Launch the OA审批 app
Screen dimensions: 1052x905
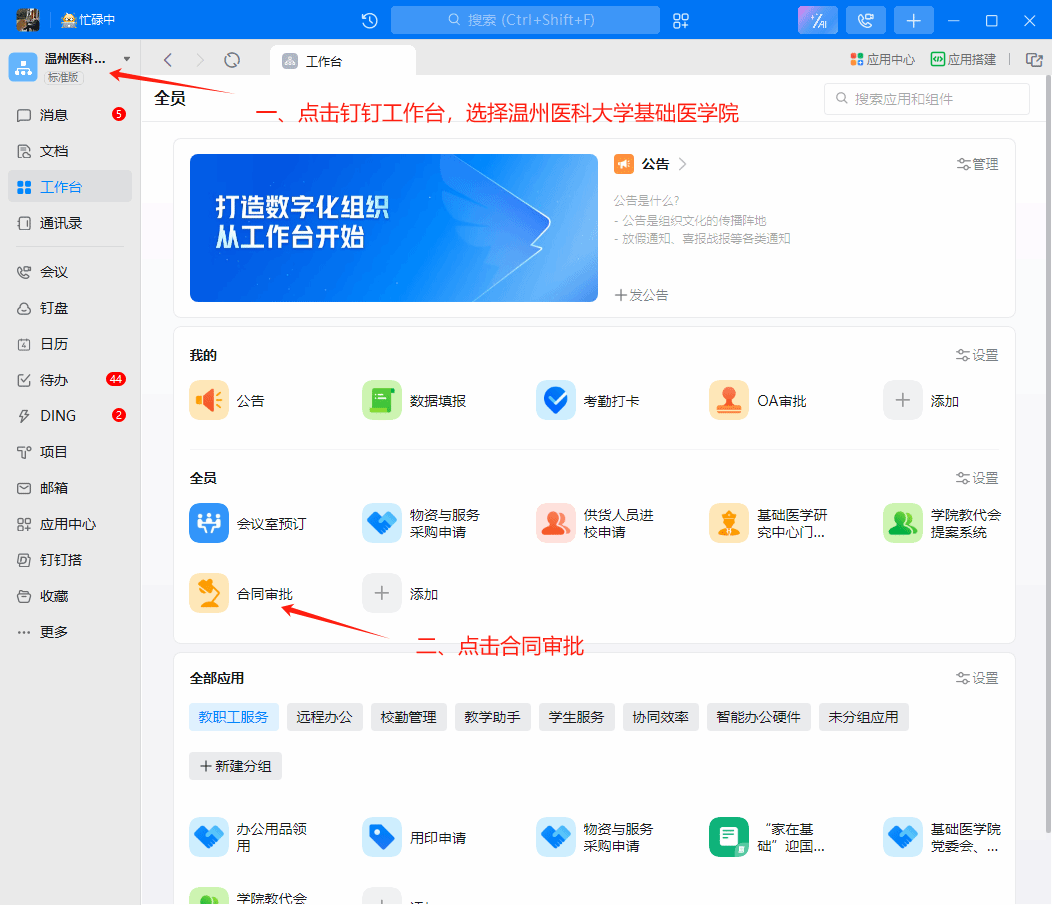(x=729, y=400)
